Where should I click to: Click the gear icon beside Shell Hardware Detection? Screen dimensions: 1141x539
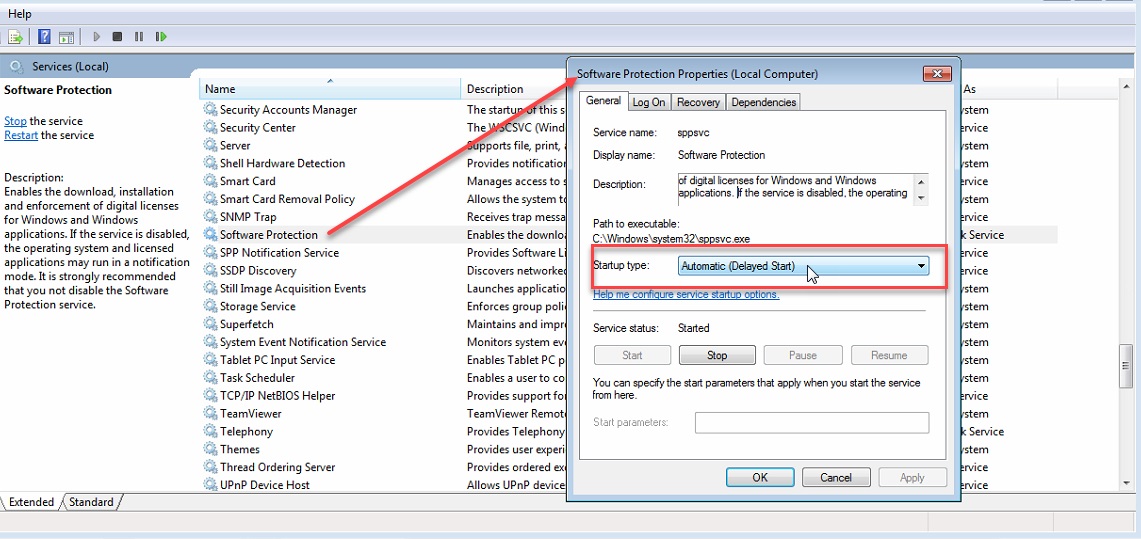point(210,163)
